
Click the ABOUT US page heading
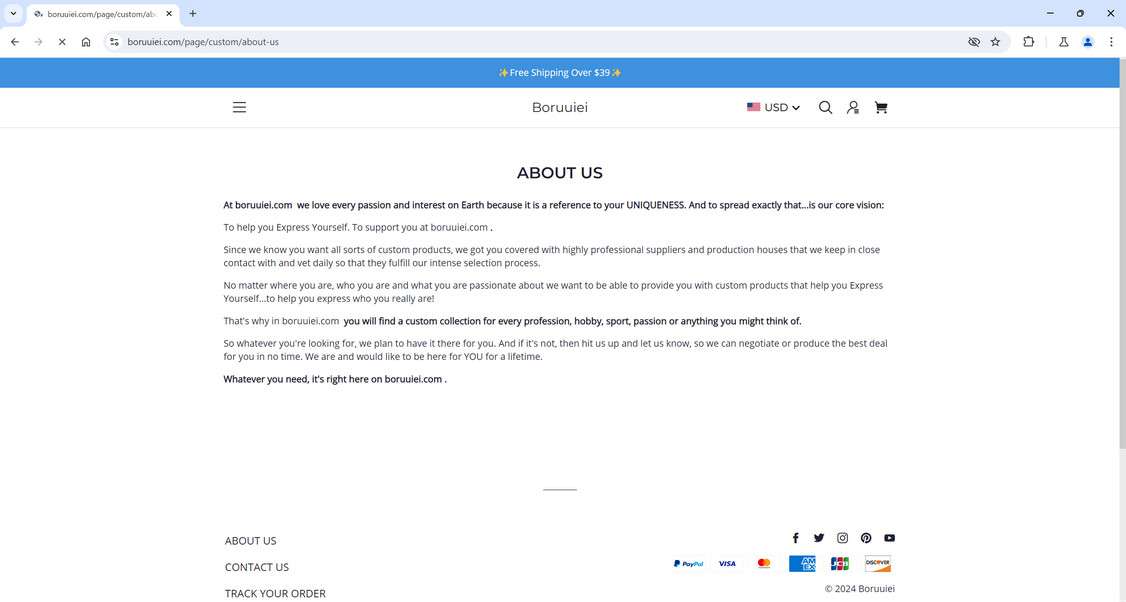(x=559, y=172)
